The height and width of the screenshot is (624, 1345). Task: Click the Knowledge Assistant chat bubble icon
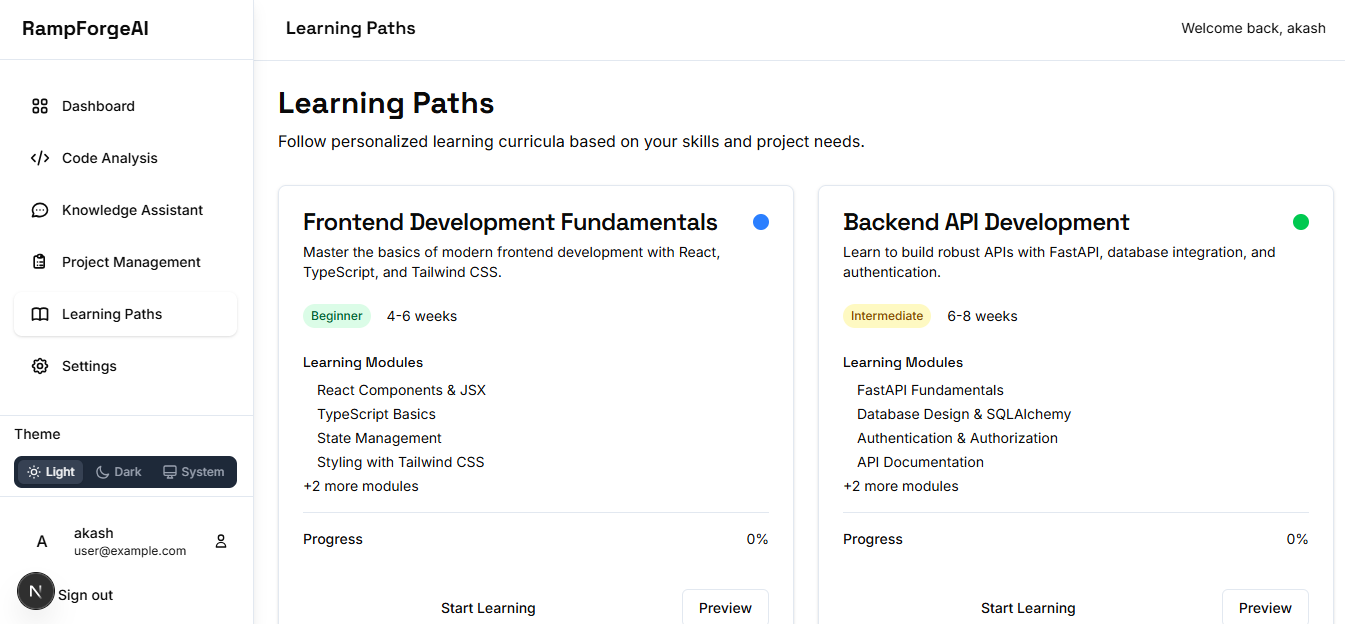[x=40, y=210]
